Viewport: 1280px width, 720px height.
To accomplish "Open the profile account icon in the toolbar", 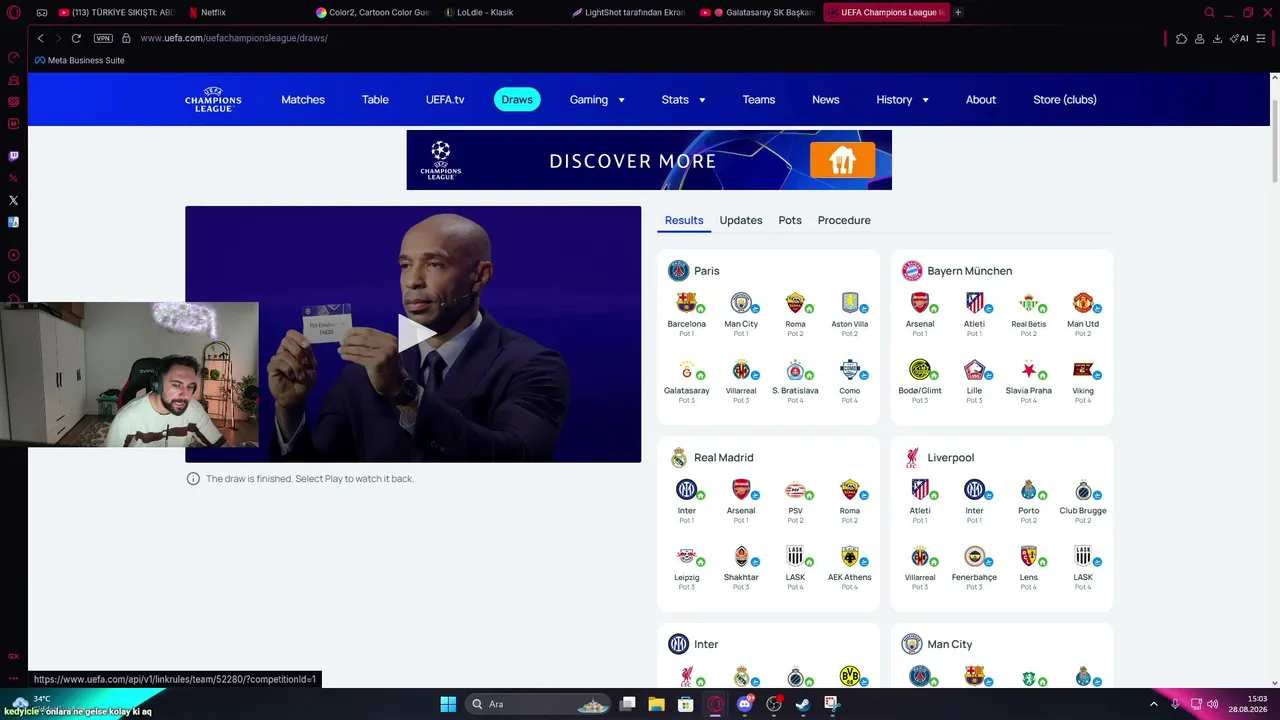I will (1199, 38).
